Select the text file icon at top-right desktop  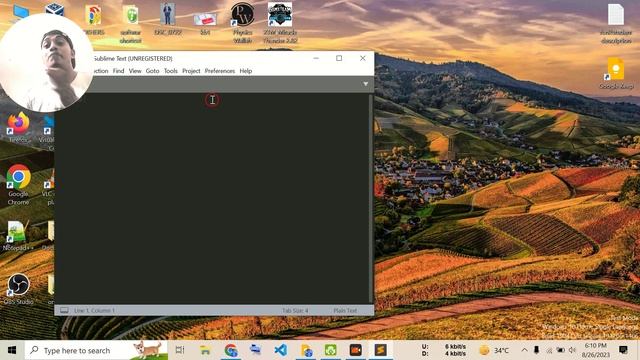coord(616,24)
